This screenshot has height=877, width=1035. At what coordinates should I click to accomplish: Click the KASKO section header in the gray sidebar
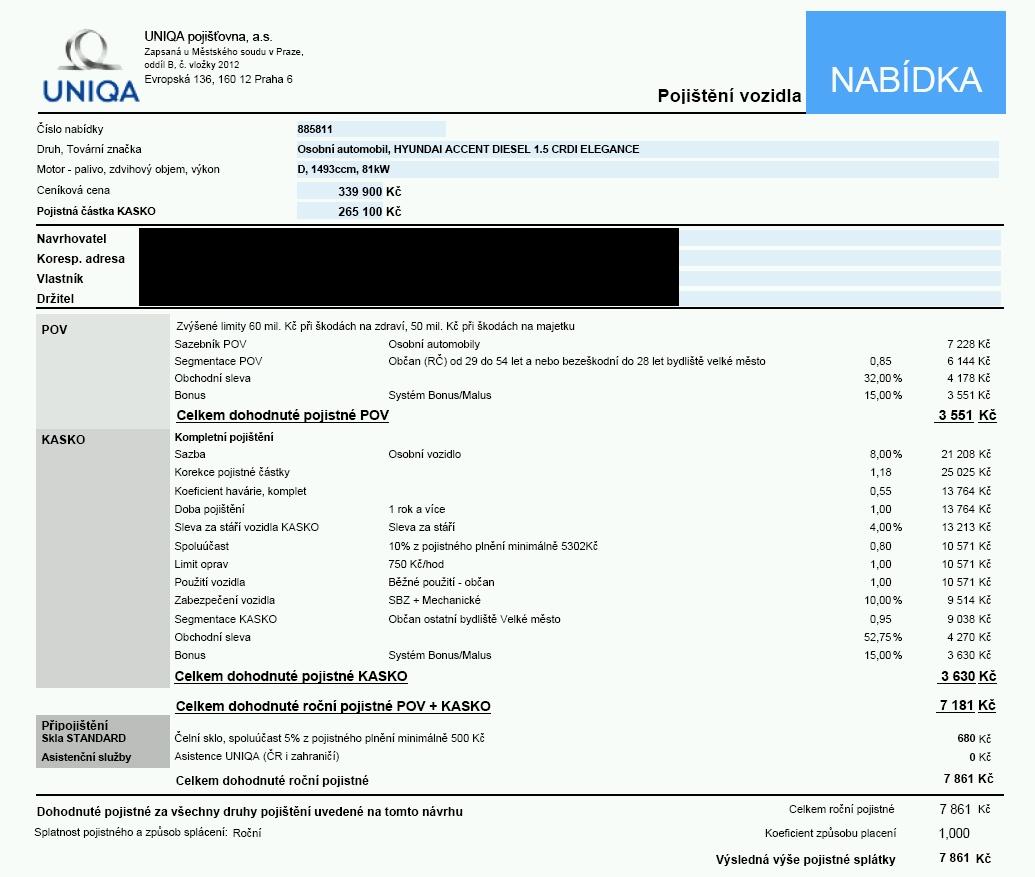63,440
